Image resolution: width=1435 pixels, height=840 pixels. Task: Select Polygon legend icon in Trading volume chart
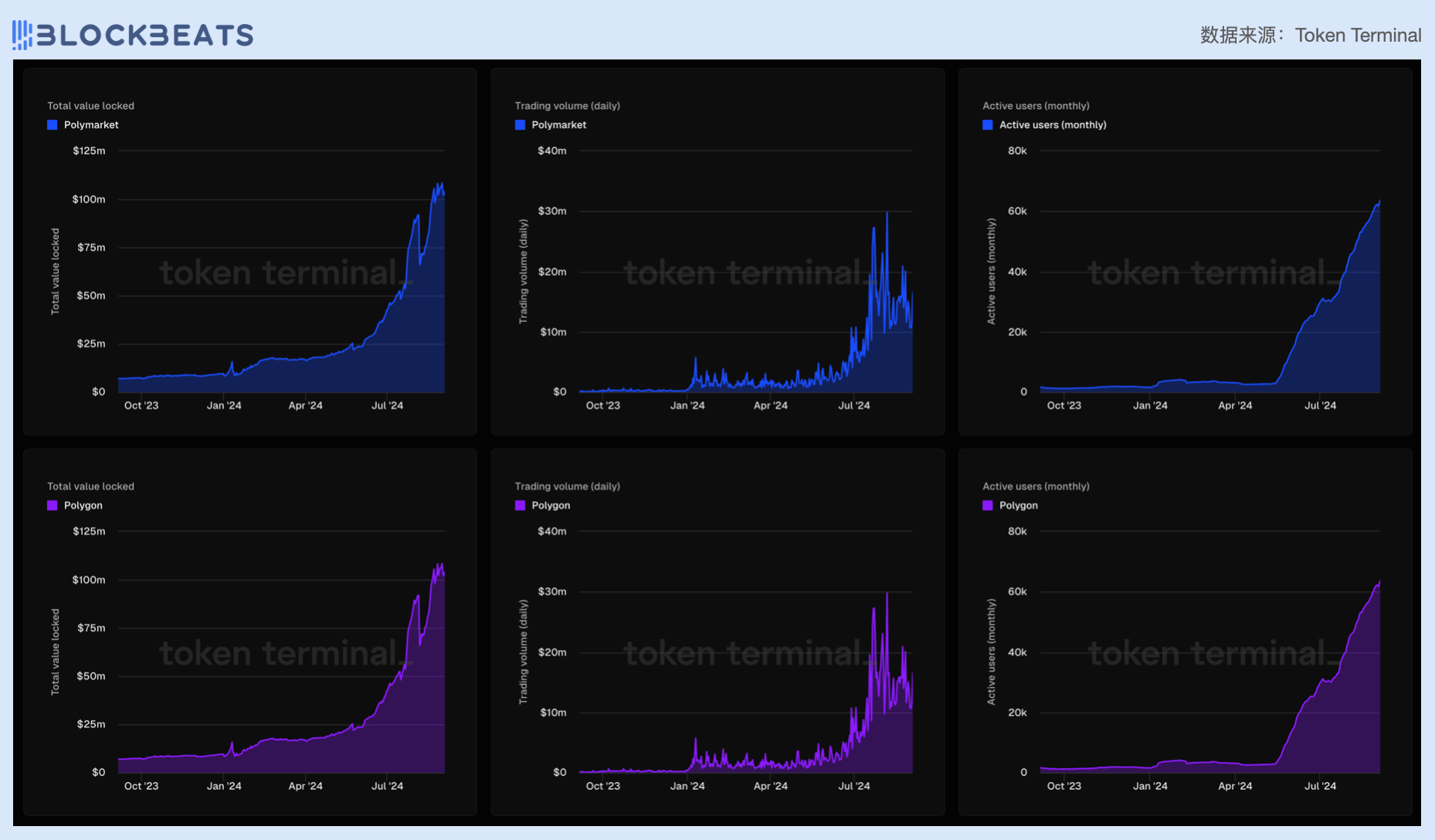[520, 506]
